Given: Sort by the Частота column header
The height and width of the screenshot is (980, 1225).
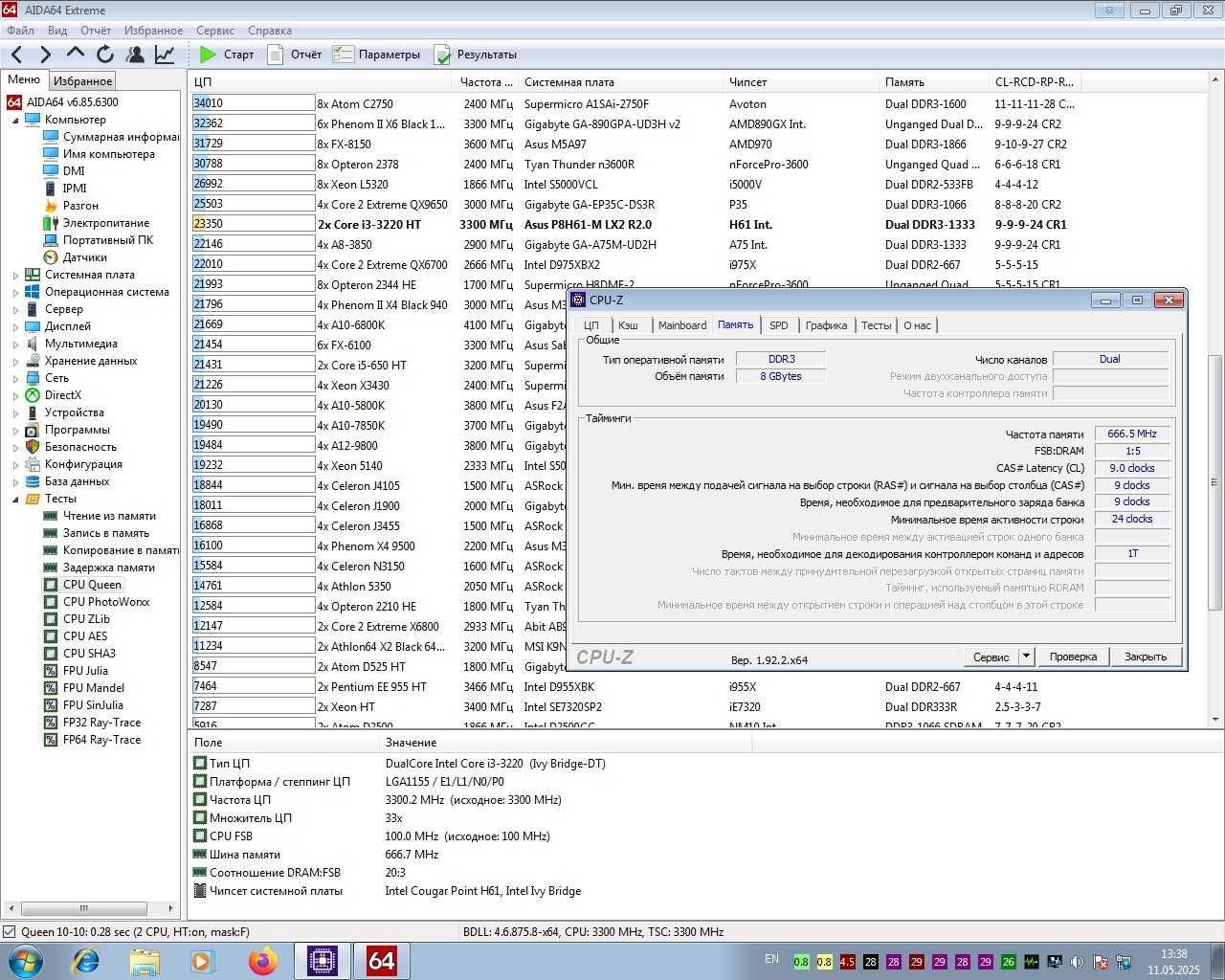Looking at the screenshot, I should [x=486, y=82].
